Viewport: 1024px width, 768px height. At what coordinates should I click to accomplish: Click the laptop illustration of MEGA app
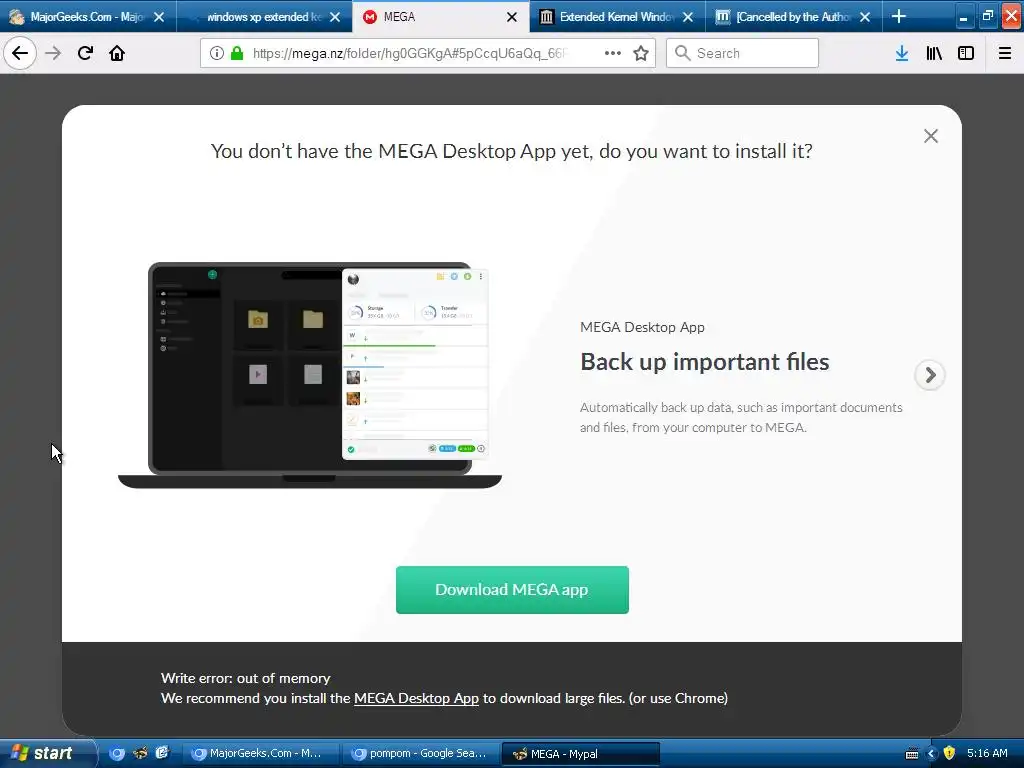[x=310, y=375]
